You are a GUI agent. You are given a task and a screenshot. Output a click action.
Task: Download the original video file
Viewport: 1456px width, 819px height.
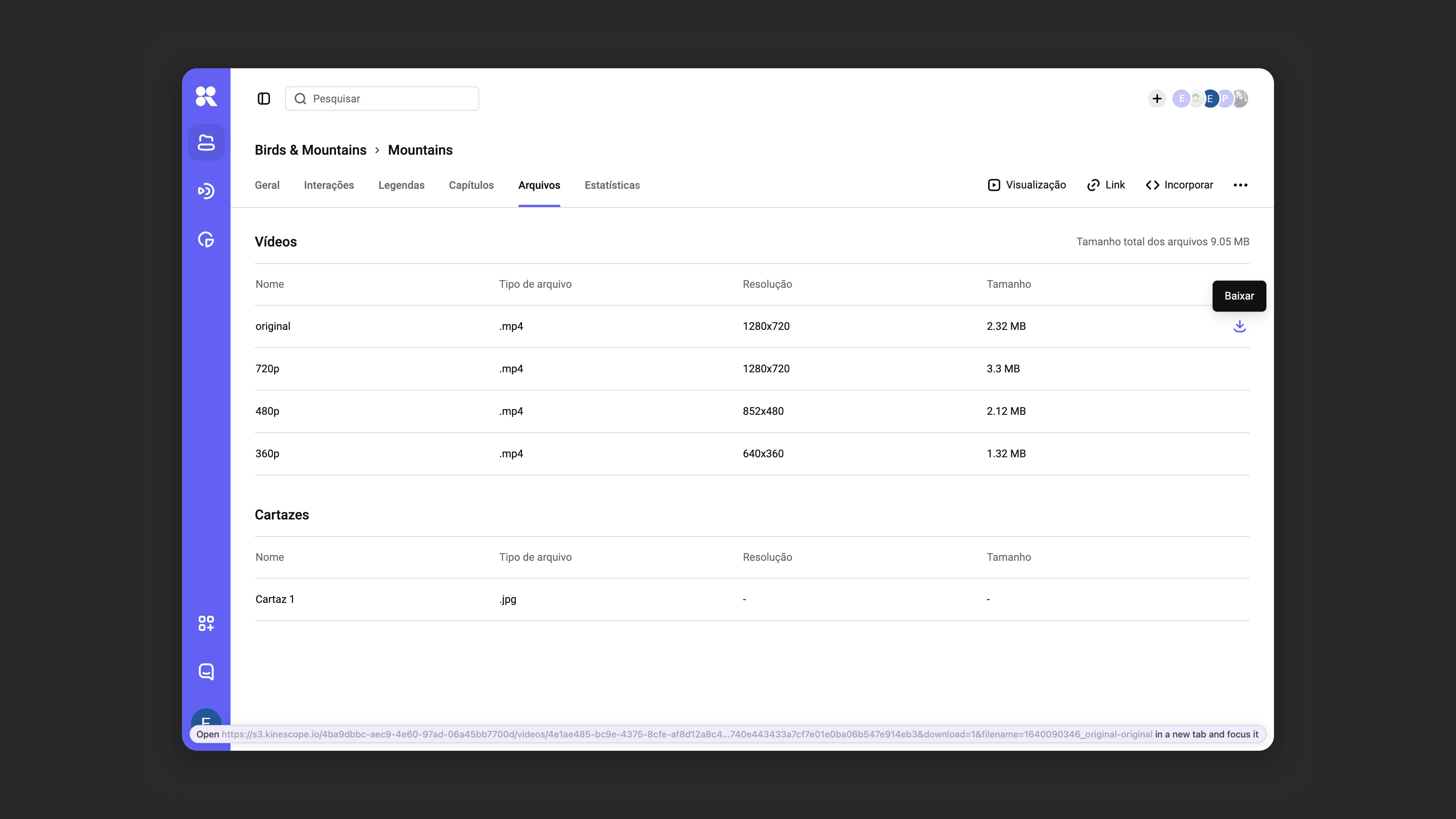(1239, 327)
